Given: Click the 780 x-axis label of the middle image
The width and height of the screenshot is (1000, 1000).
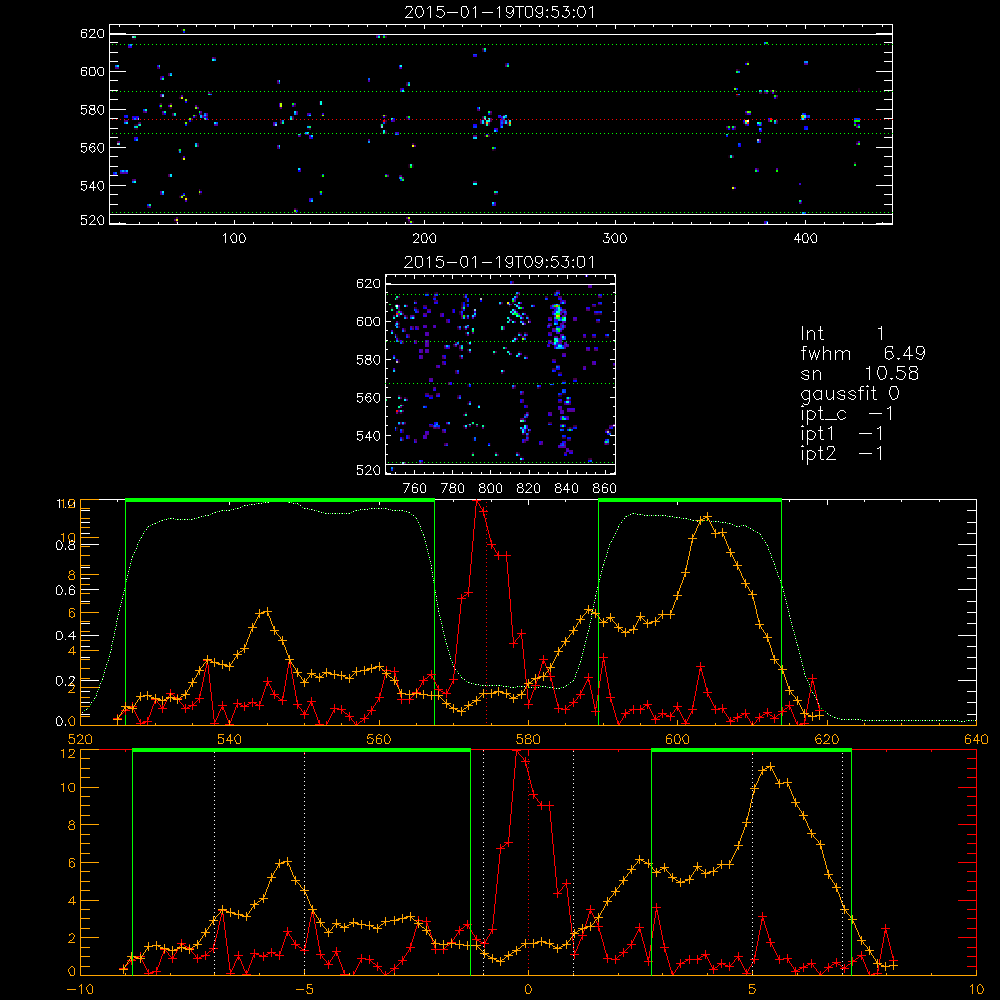Looking at the screenshot, I should coord(453,489).
